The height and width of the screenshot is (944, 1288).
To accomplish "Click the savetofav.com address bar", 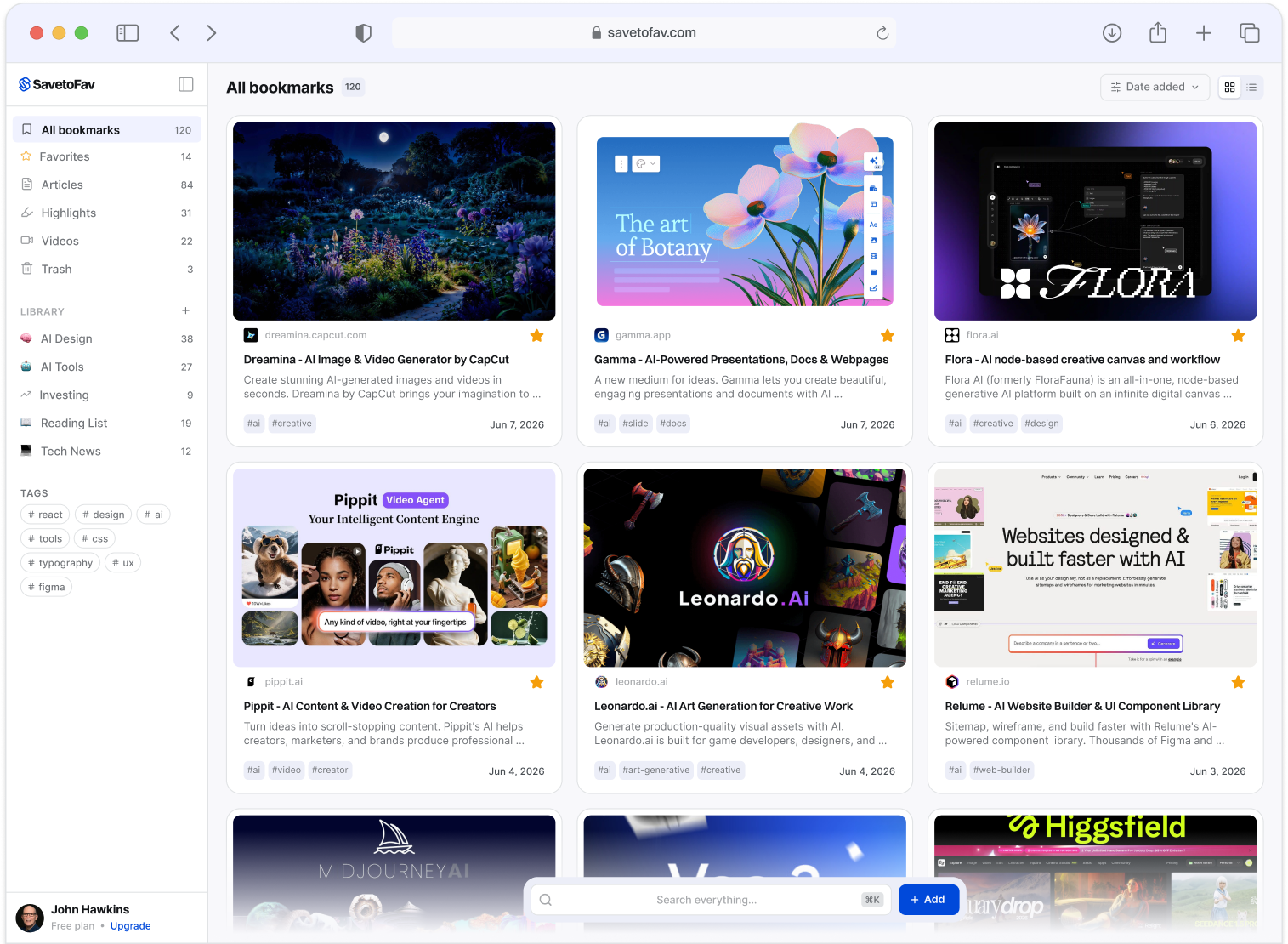I will (644, 33).
